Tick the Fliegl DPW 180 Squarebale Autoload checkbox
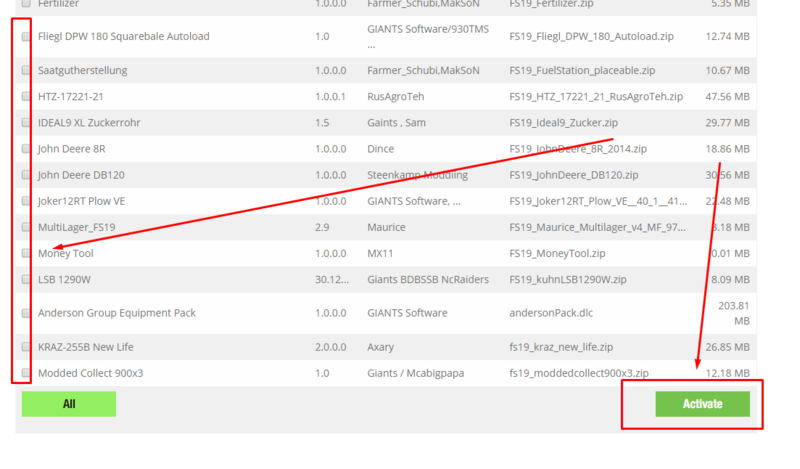This screenshot has width=800, height=469. [26, 37]
